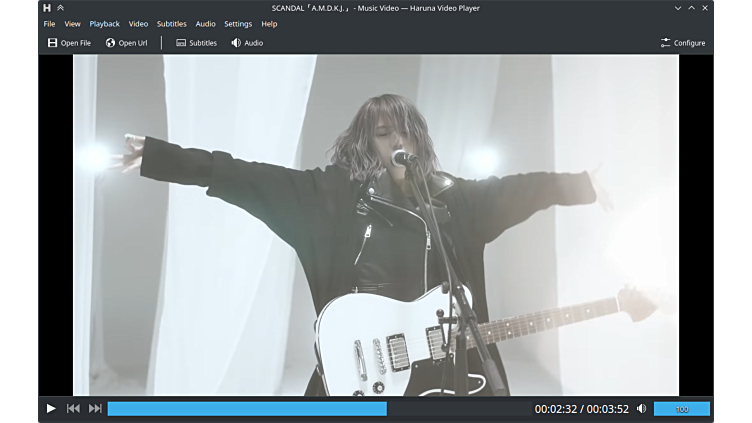Open the Settings menu
The image size is (752, 423).
pyautogui.click(x=238, y=23)
